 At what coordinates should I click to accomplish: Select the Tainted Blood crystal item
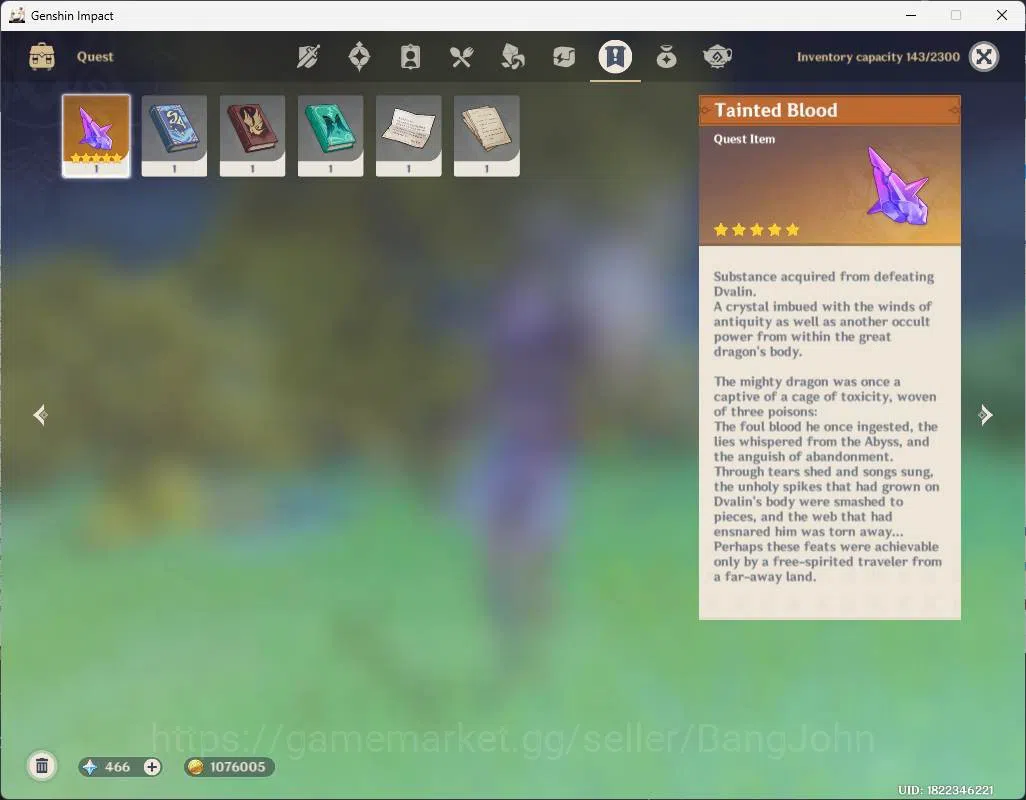point(96,136)
